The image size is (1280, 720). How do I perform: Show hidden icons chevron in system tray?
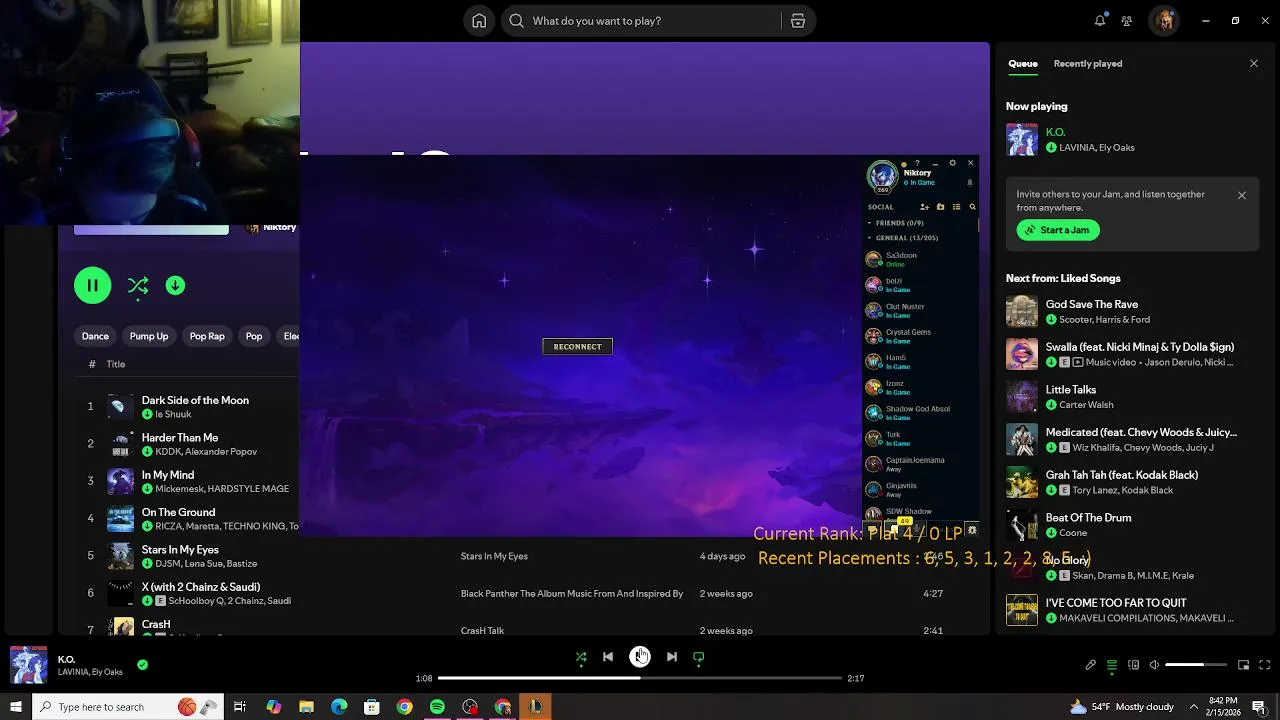[x=1193, y=707]
